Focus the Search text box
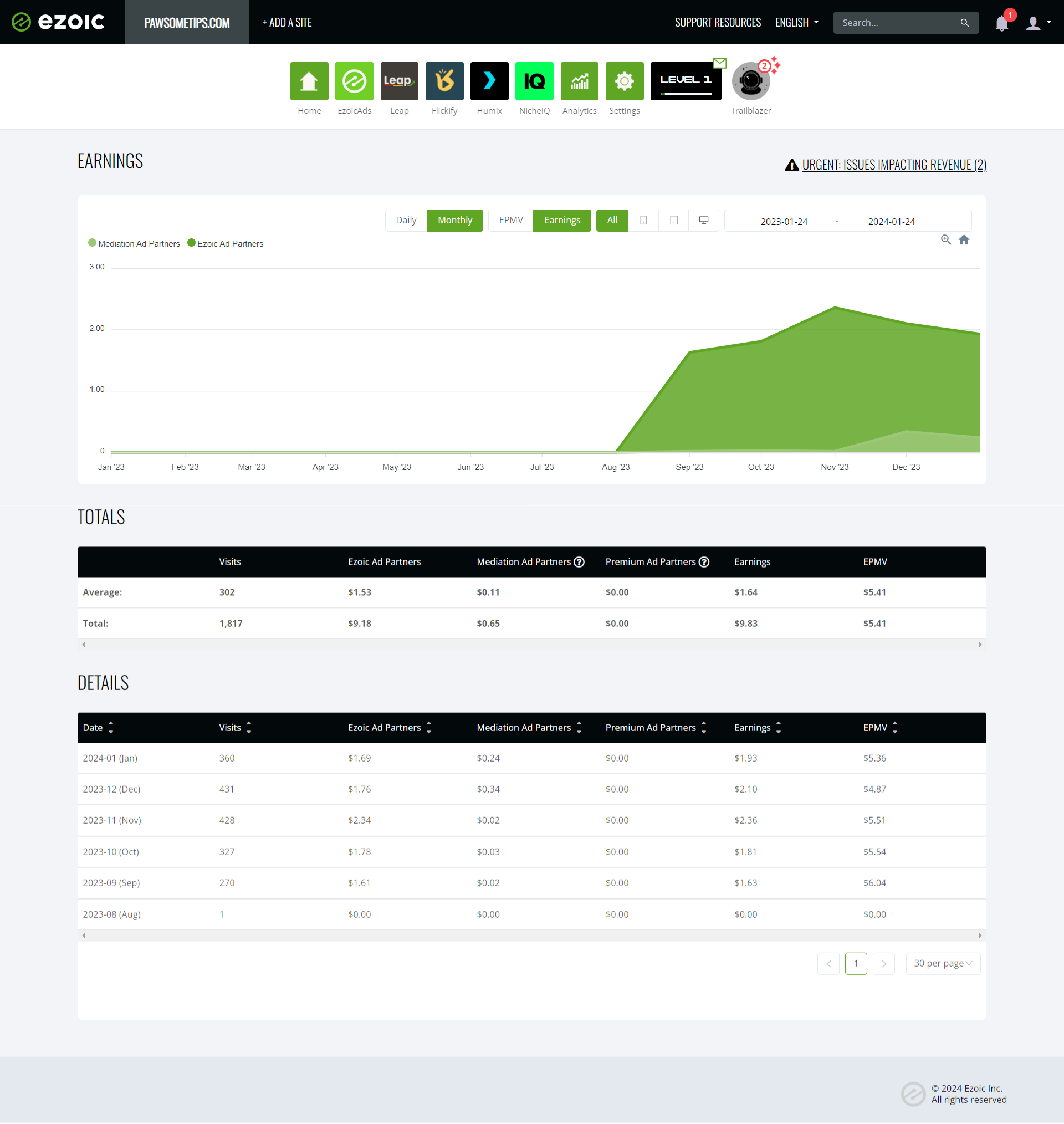Screen dimensions: 1064x1124 point(897,23)
